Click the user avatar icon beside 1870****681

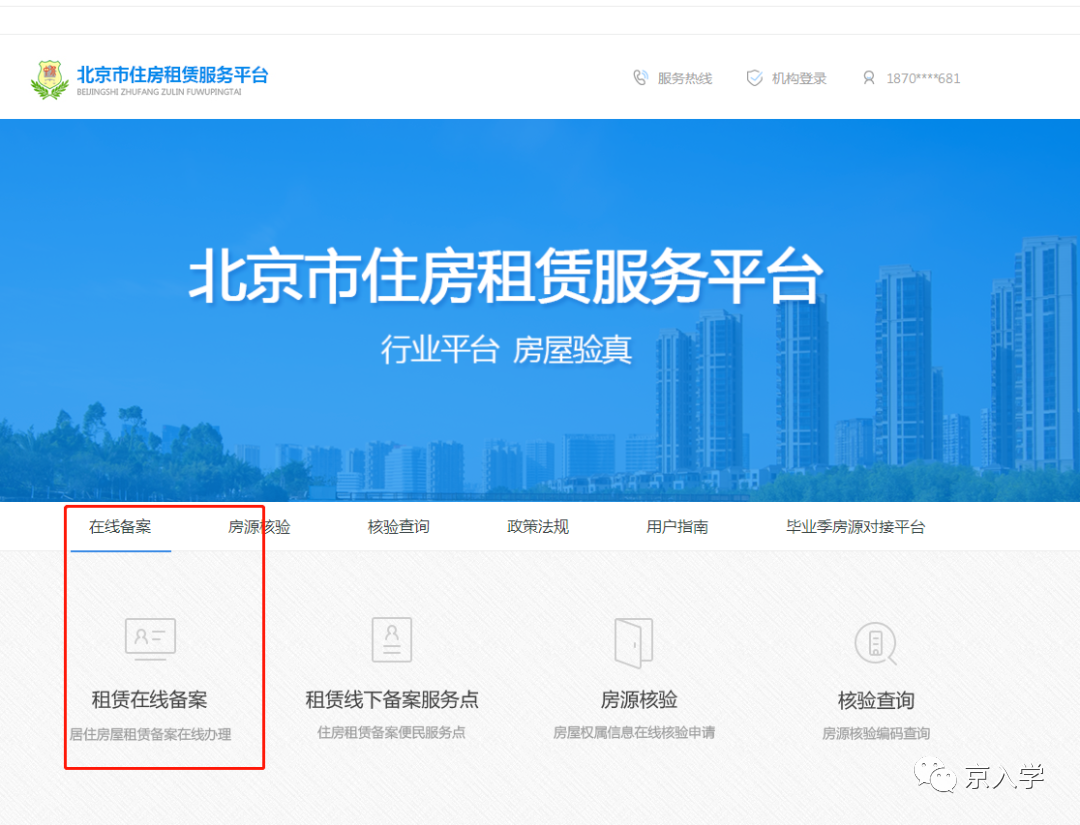point(869,78)
